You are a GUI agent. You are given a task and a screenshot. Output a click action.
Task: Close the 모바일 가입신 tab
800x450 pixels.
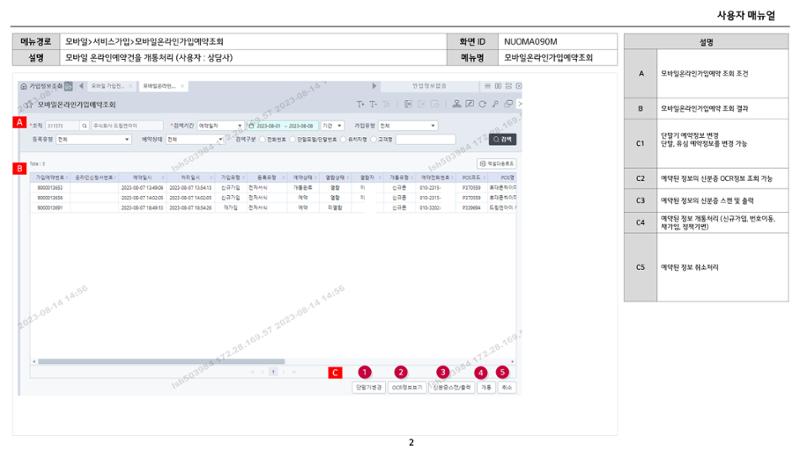pyautogui.click(x=131, y=86)
